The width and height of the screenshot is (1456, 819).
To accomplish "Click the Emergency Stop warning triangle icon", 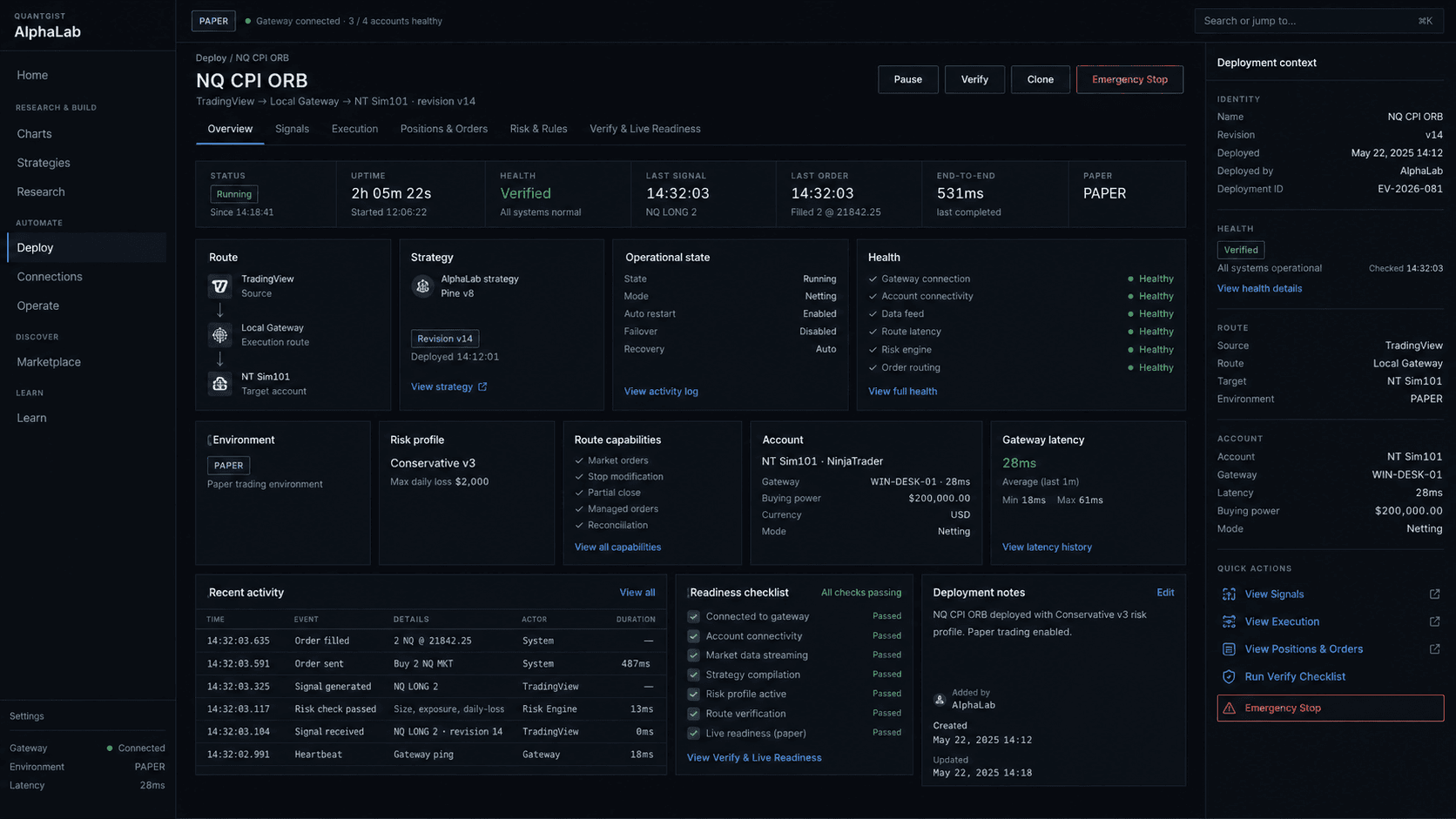I will 1229,708.
